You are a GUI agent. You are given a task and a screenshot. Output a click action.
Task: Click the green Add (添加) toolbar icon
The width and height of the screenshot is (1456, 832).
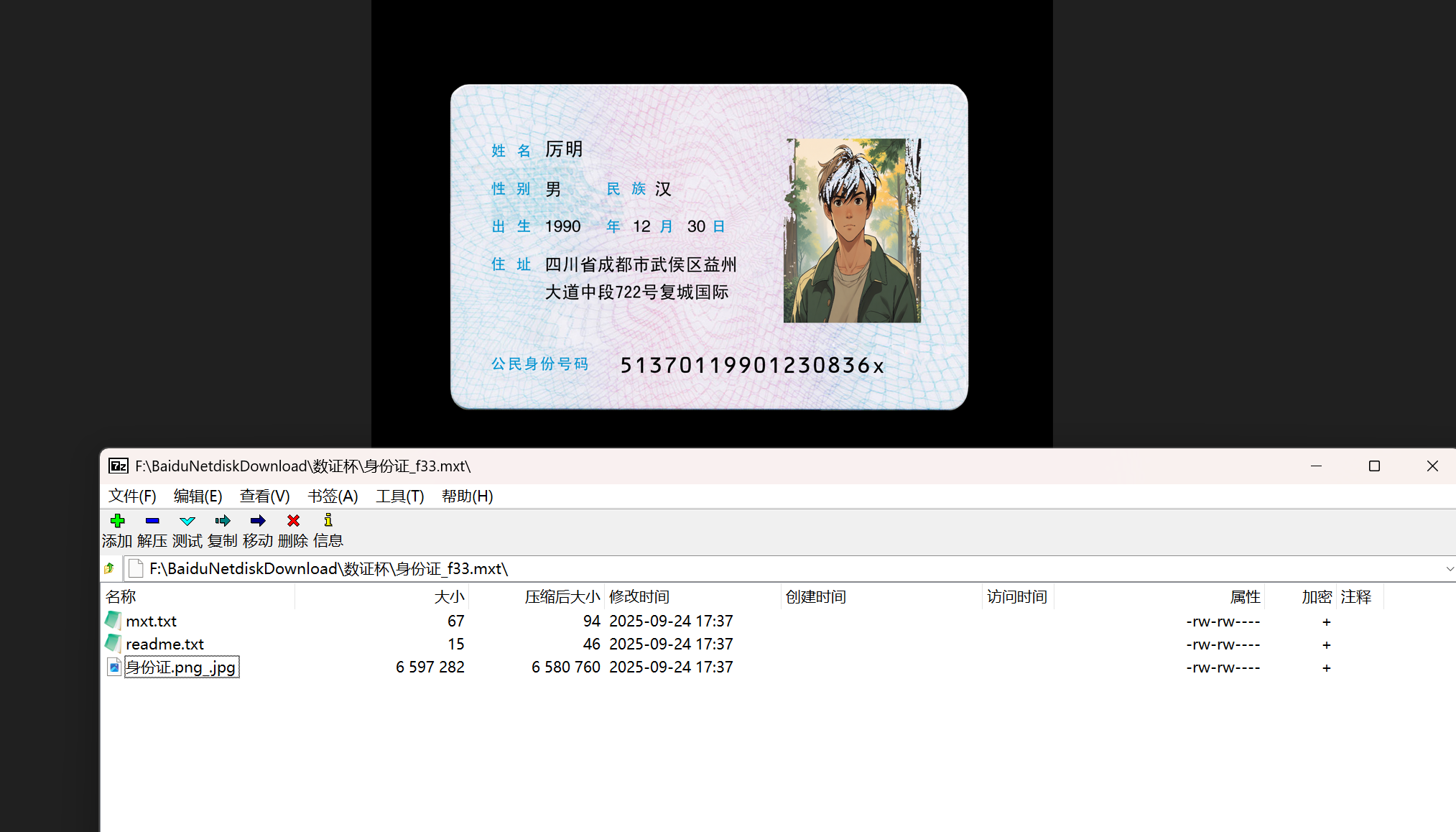click(x=117, y=521)
